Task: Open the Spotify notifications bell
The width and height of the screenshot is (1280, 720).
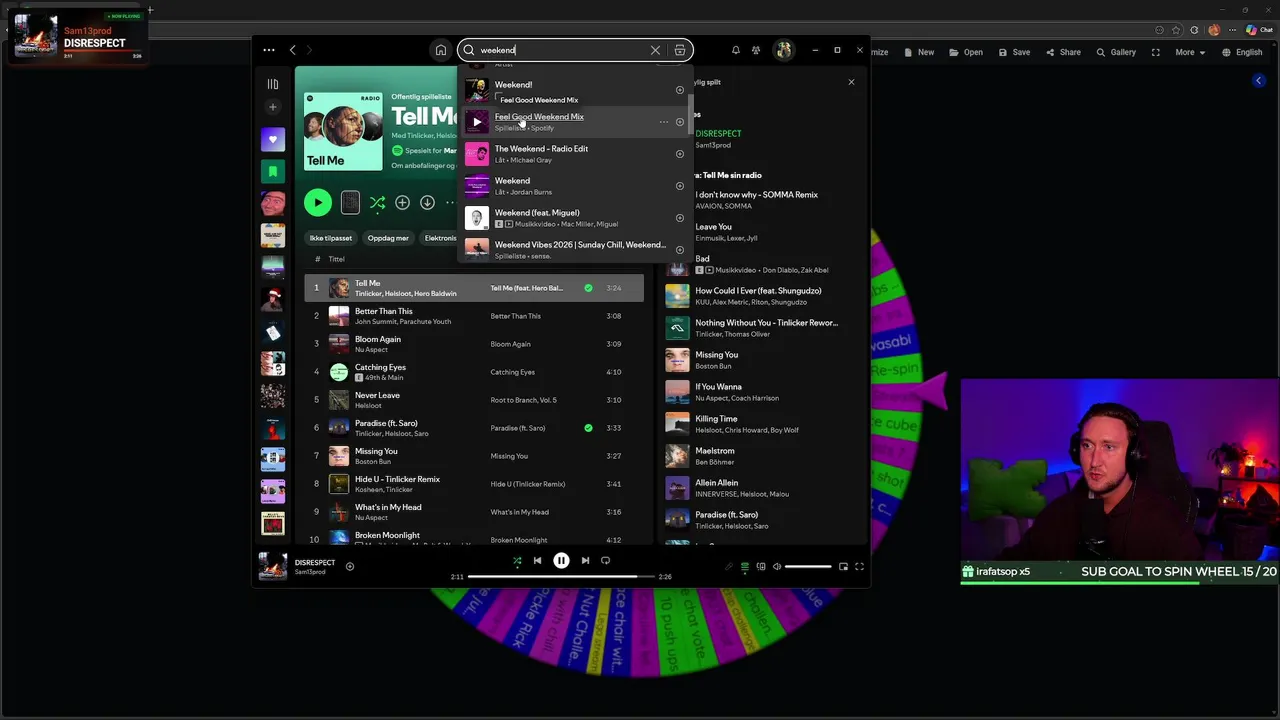Action: (736, 50)
